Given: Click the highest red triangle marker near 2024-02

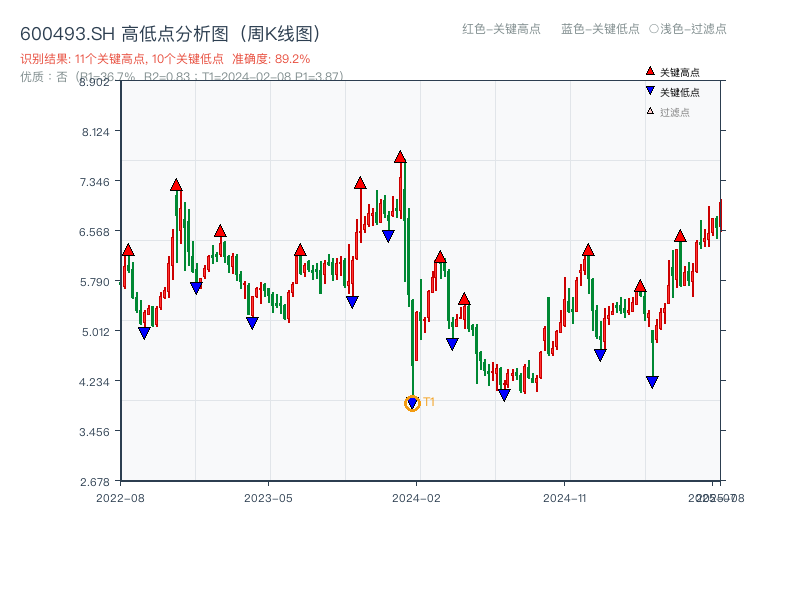Looking at the screenshot, I should point(400,156).
